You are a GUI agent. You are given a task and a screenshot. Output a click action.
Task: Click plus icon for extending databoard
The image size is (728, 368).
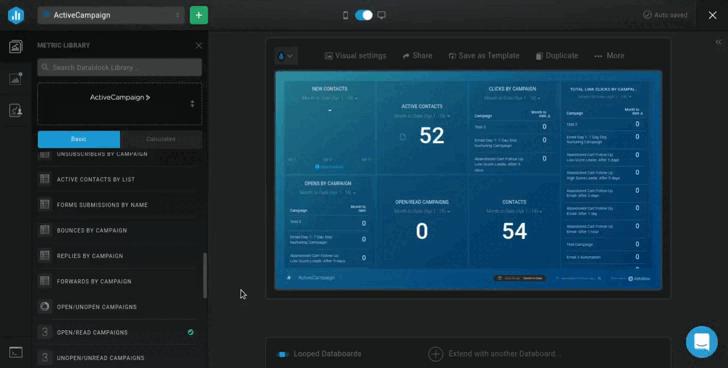436,354
